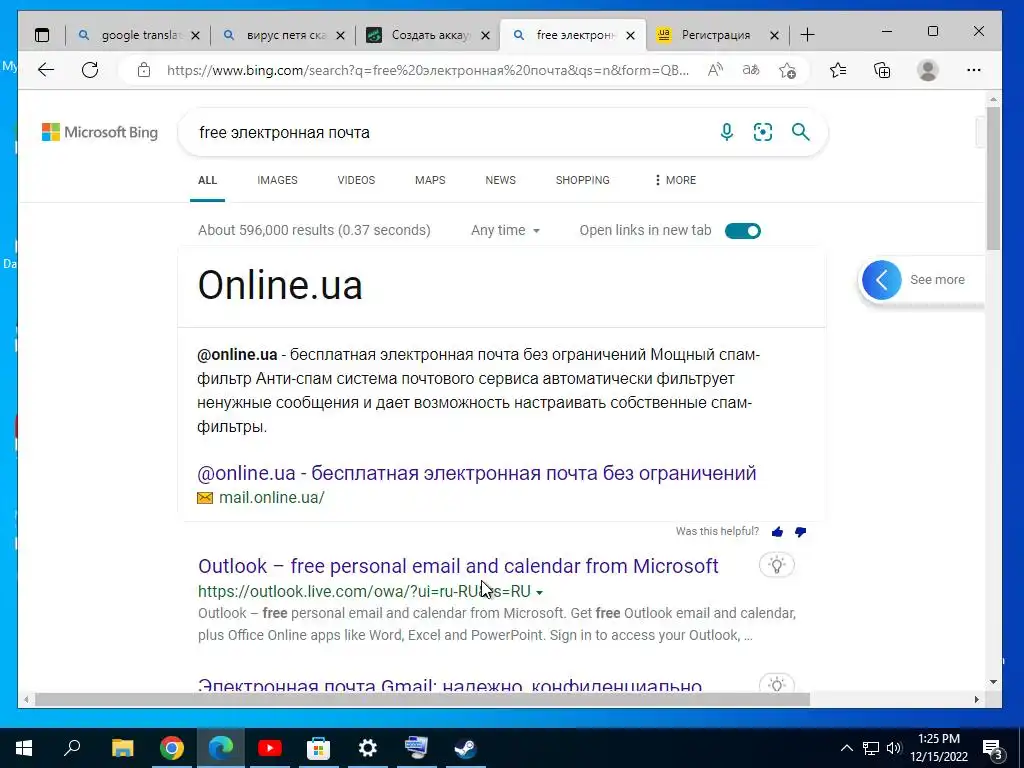The image size is (1024, 768).
Task: Open the taskbar clock showing 1:25 PM
Action: [939, 748]
